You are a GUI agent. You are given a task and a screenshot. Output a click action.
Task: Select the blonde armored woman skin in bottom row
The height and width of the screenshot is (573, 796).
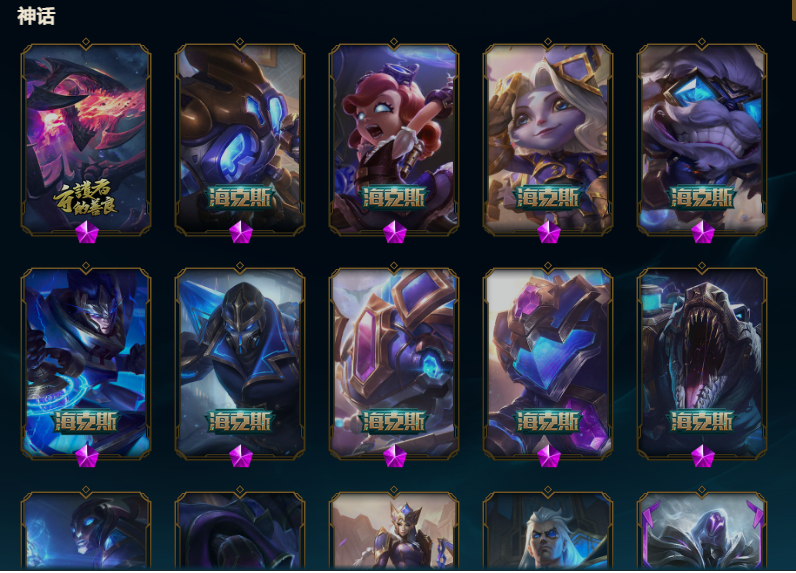pyautogui.click(x=394, y=528)
